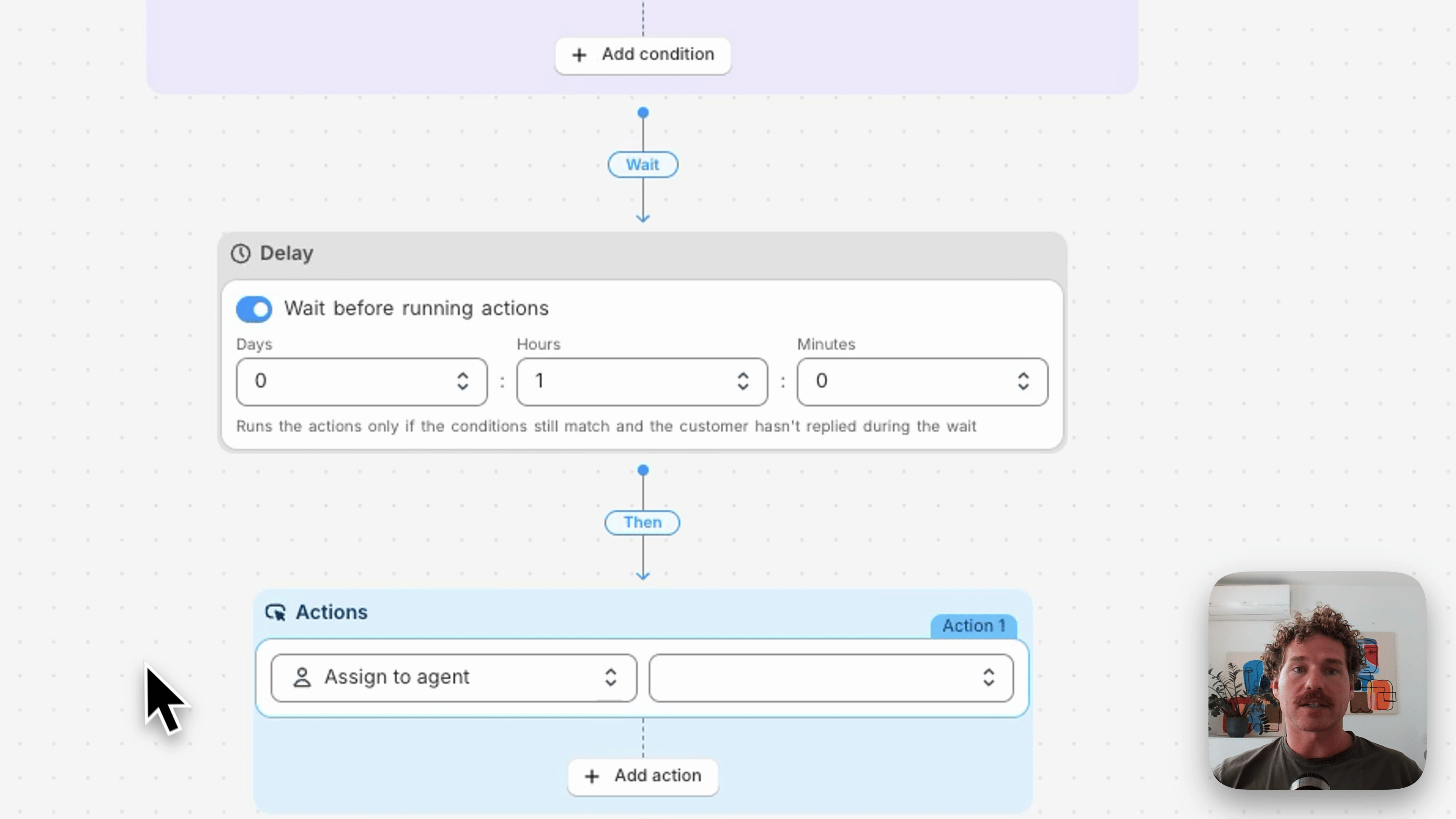
Task: Click the Delay clock icon
Action: (x=241, y=253)
